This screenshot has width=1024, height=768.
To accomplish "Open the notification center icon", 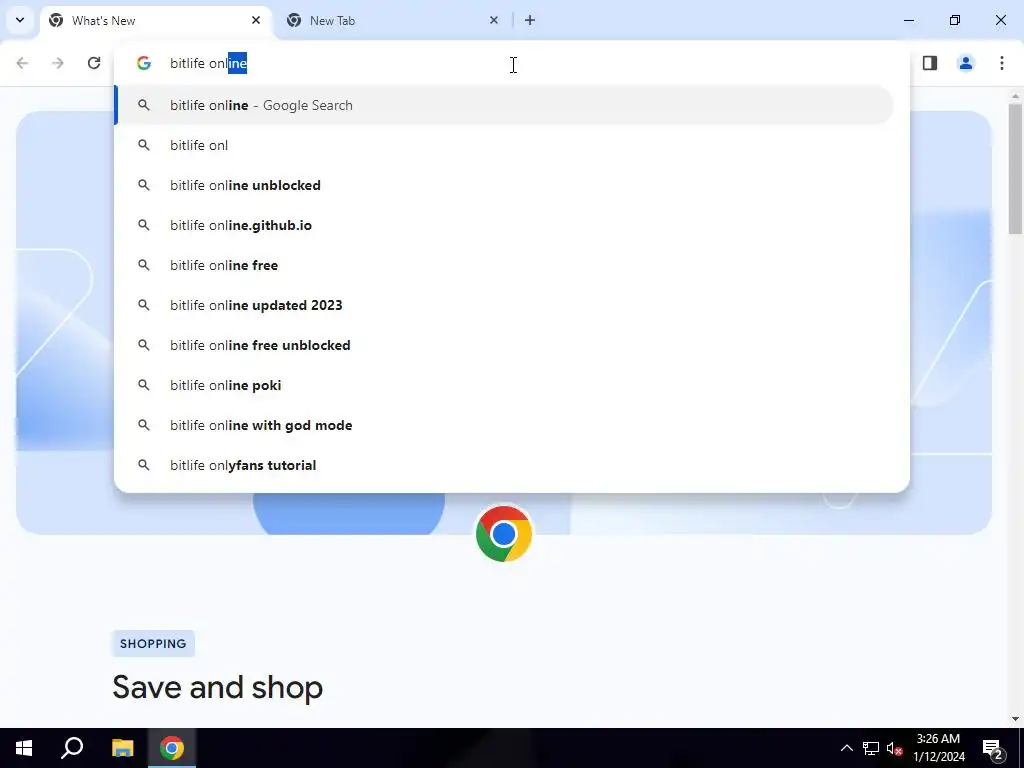I will click(993, 748).
